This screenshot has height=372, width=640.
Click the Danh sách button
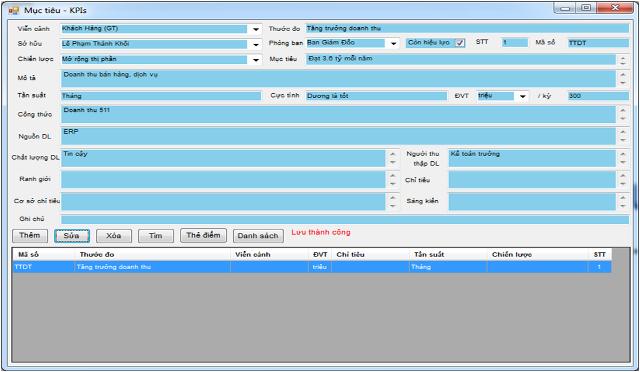pyautogui.click(x=258, y=236)
